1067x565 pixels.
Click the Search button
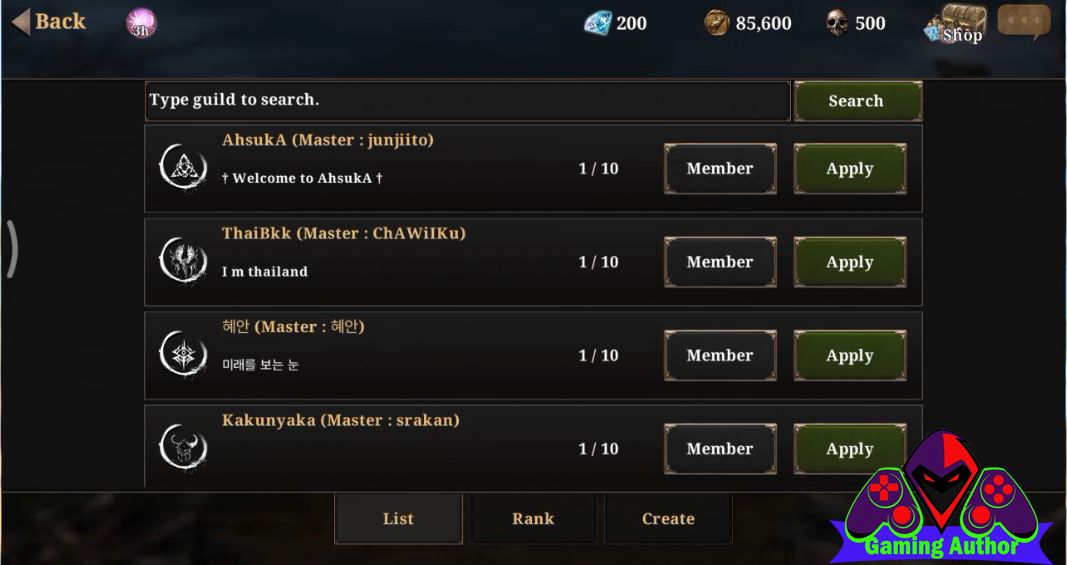coord(858,101)
